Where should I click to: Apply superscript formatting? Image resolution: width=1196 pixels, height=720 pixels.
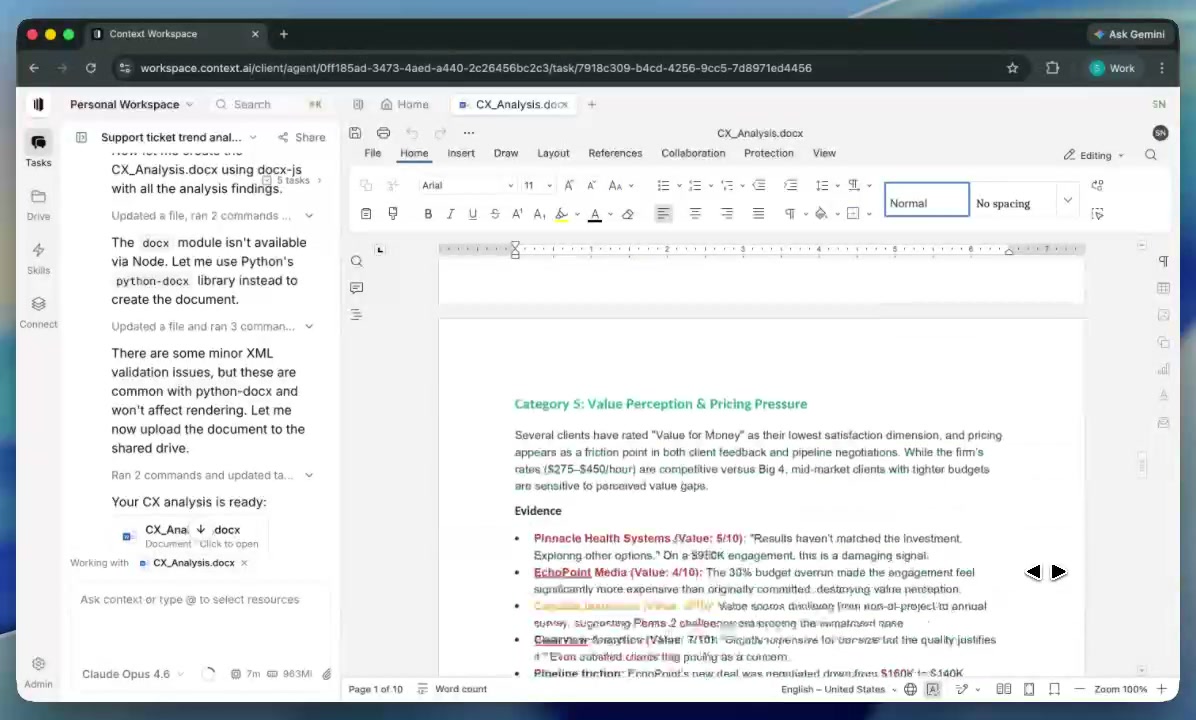tap(517, 214)
